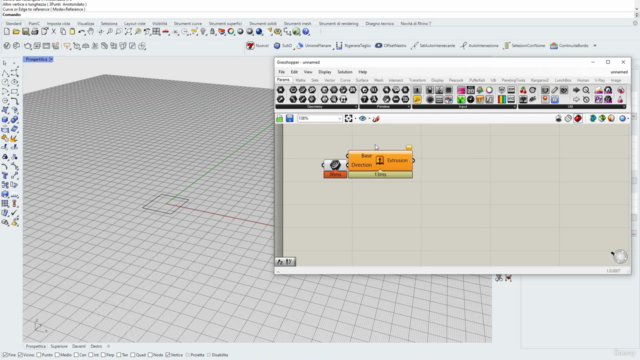Switch to Grasshopper Kangaroo2 tab
The height and width of the screenshot is (360, 640).
(x=540, y=80)
